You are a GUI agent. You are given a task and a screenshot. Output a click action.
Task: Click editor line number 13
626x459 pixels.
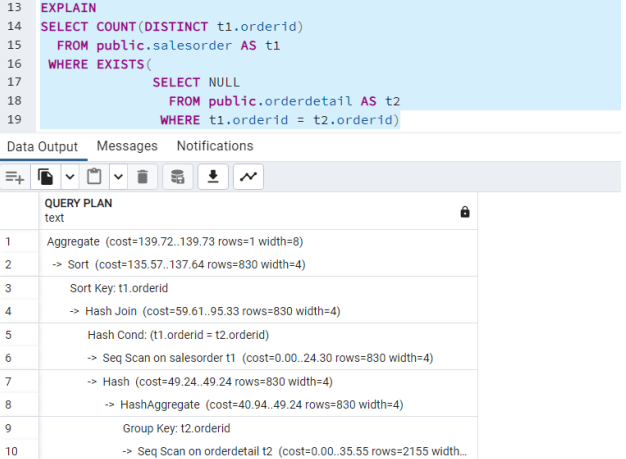(14, 8)
